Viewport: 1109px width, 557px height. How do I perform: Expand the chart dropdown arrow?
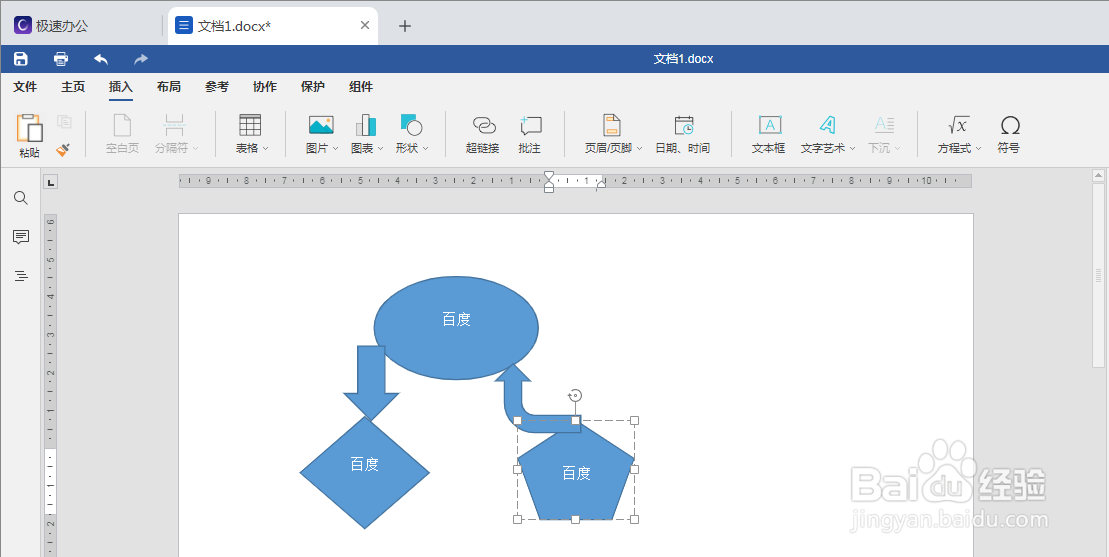point(380,148)
